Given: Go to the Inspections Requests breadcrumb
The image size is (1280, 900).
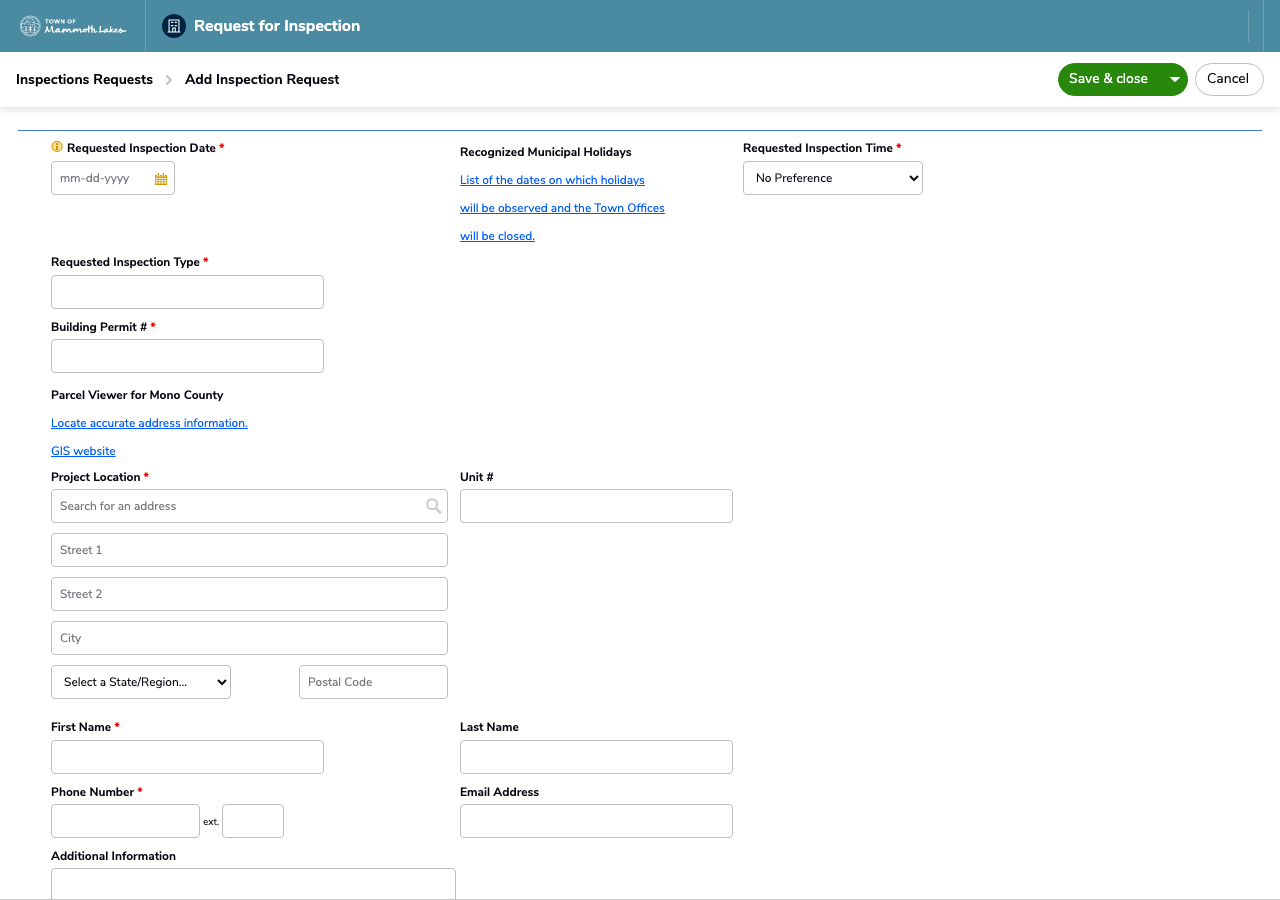Looking at the screenshot, I should [x=84, y=80].
